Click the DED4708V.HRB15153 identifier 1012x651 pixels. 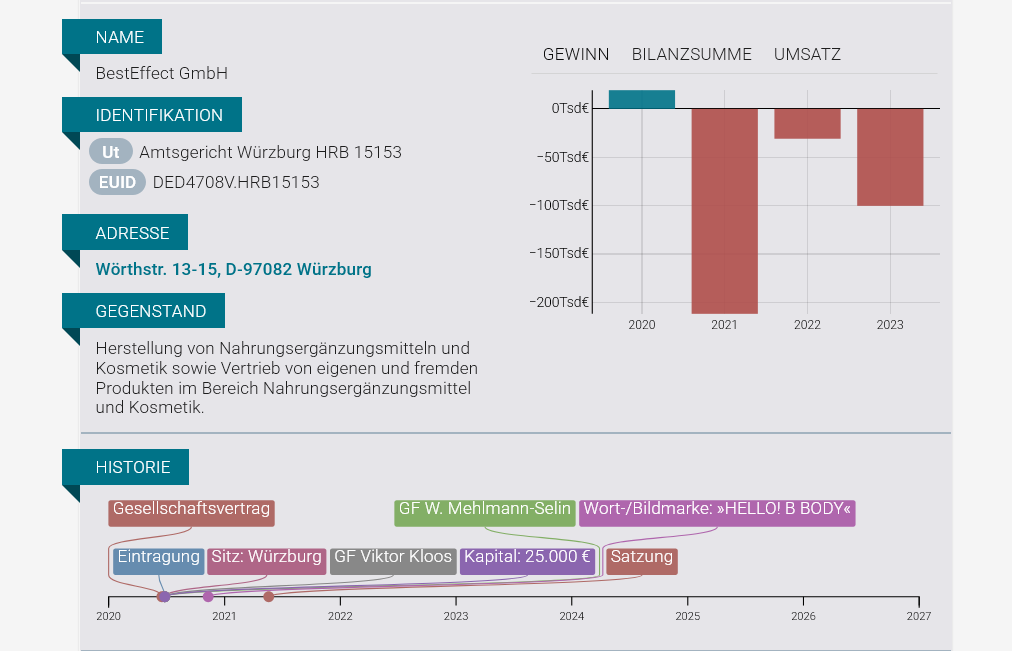[x=236, y=183]
